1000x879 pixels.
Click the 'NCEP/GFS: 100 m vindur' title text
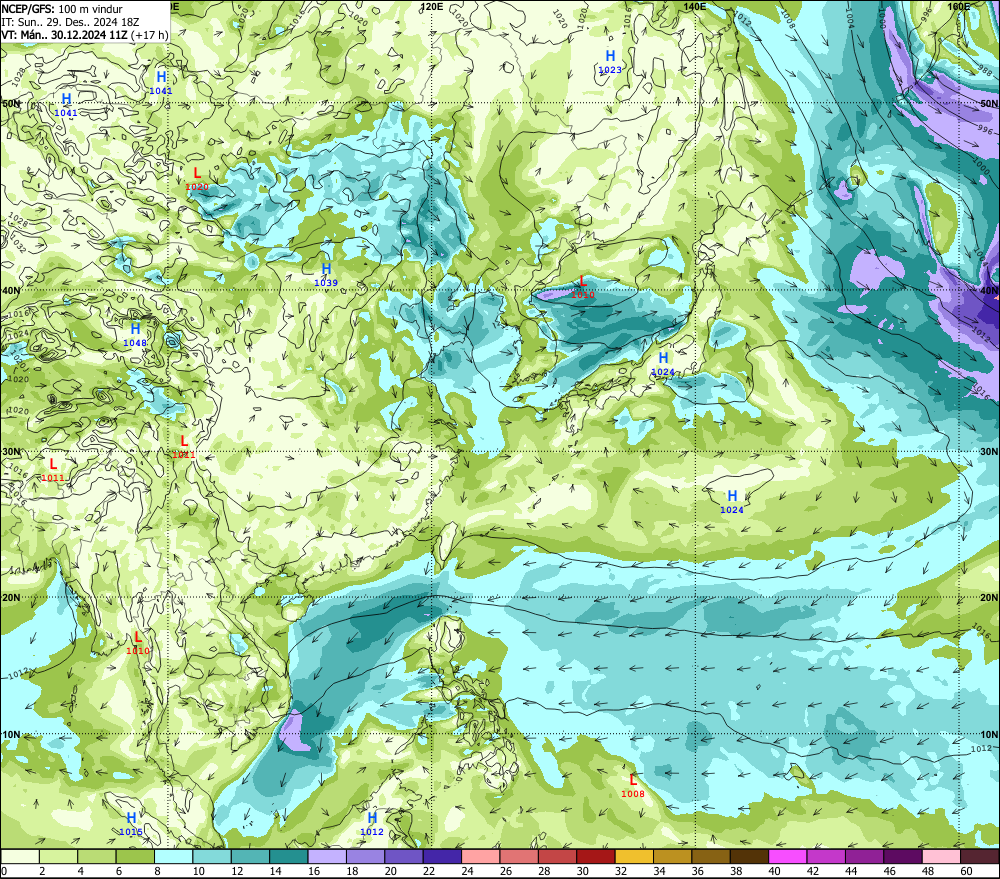point(62,9)
